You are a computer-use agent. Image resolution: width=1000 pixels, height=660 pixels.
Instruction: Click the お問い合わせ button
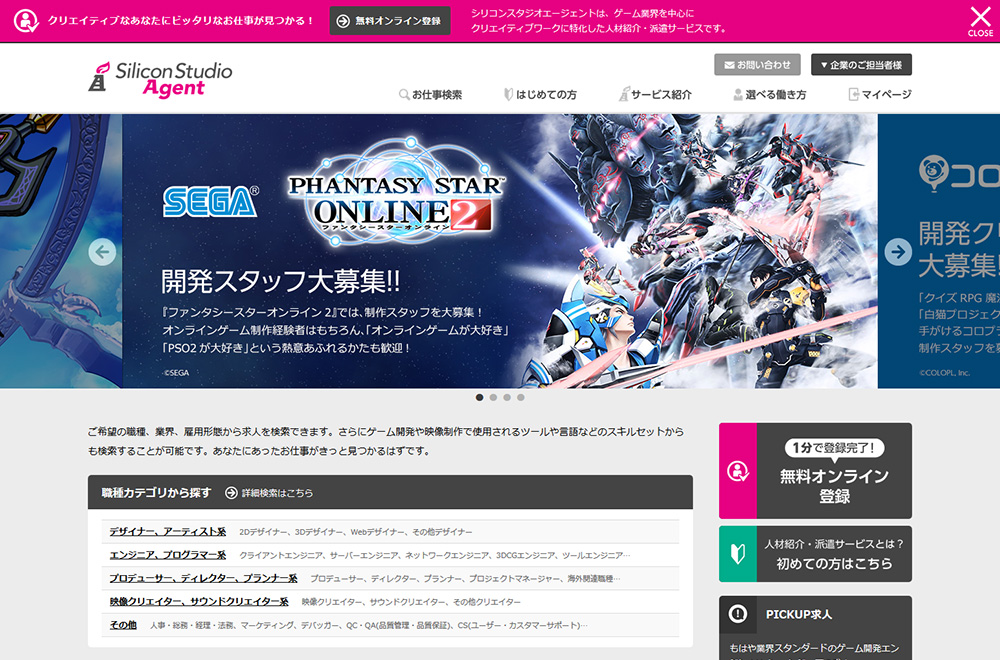(757, 64)
